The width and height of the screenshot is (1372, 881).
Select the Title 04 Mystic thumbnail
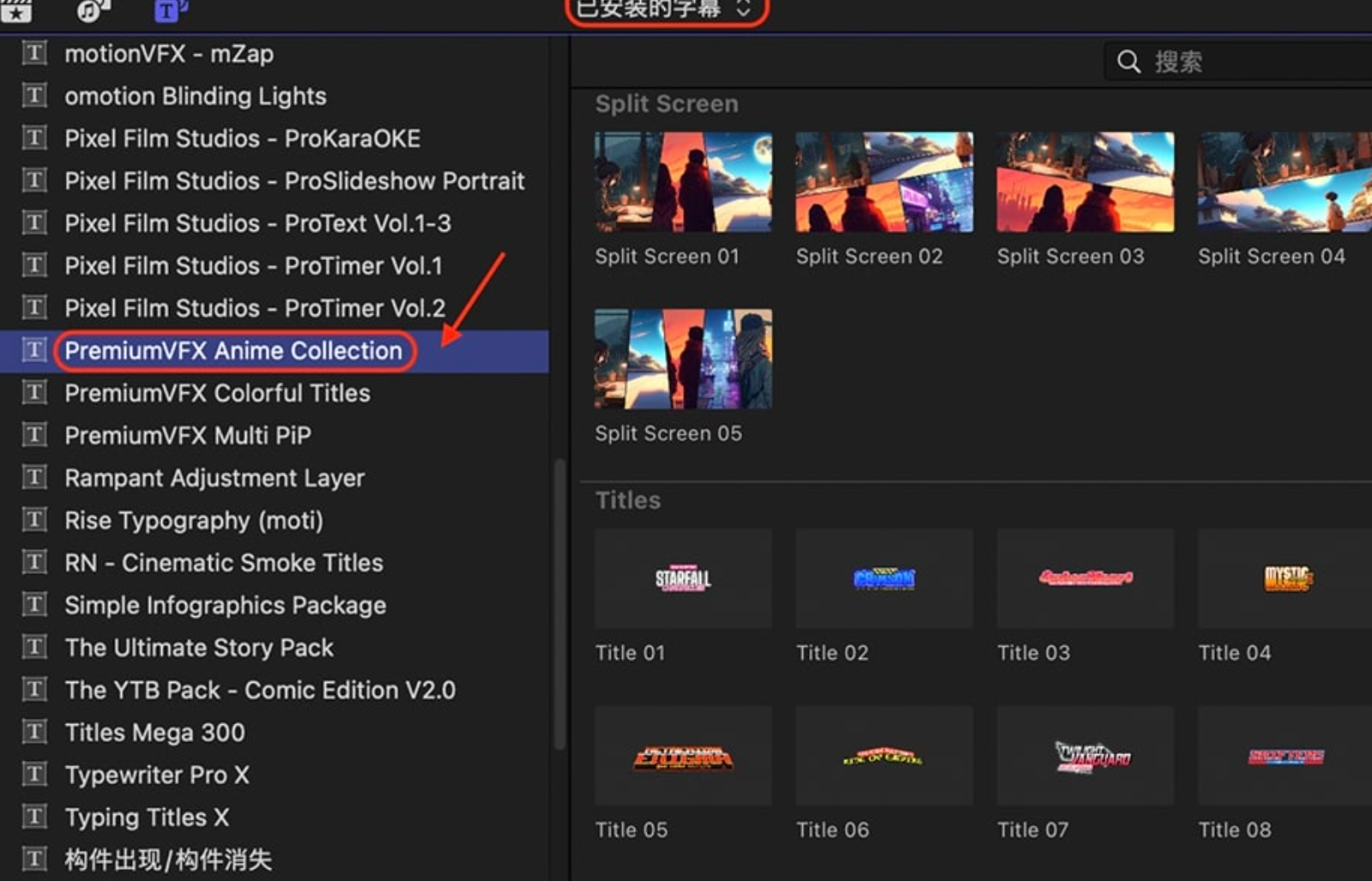(1284, 579)
